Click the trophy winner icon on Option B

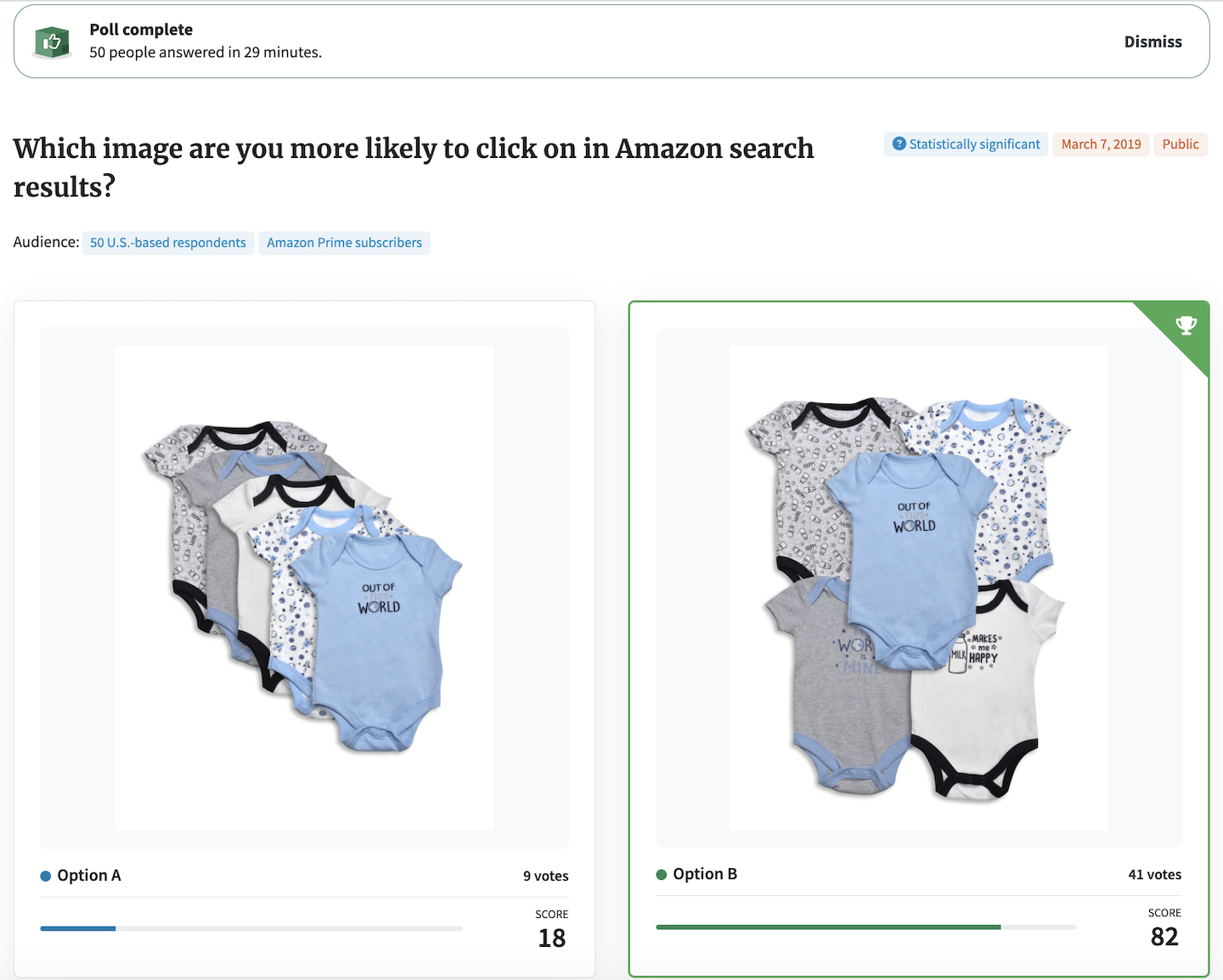click(x=1186, y=325)
